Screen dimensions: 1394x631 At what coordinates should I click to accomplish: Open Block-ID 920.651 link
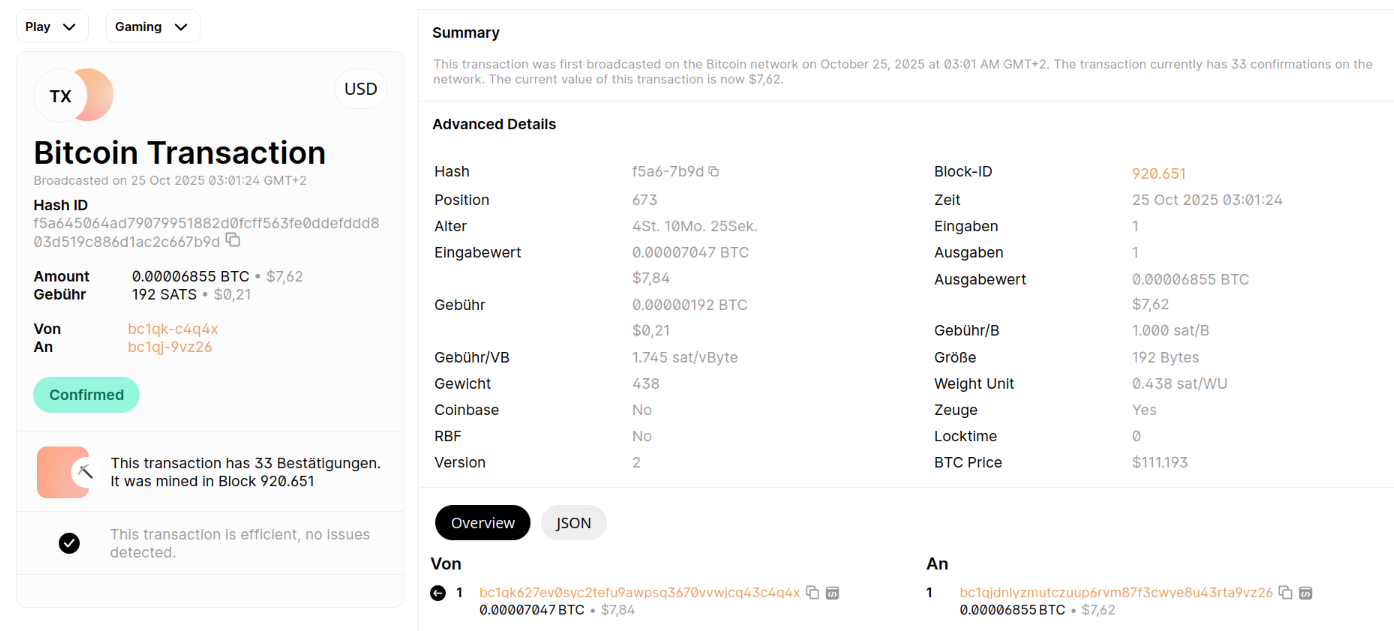[x=1159, y=173]
